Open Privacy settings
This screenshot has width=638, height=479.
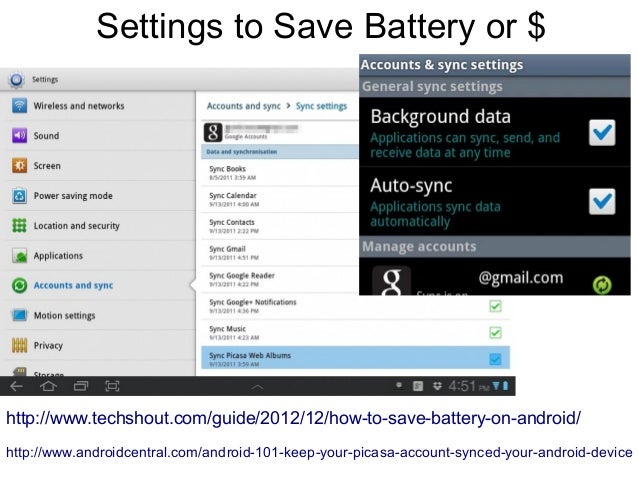(100, 346)
